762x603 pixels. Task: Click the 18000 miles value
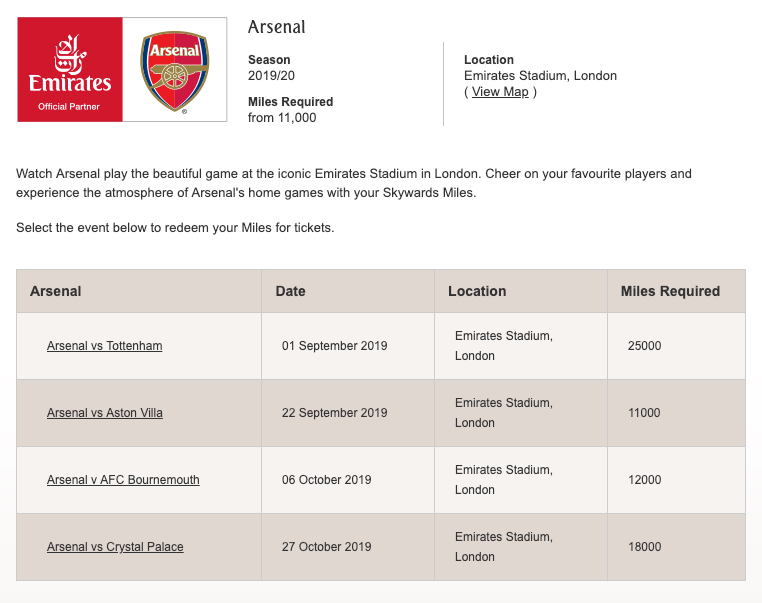(644, 547)
